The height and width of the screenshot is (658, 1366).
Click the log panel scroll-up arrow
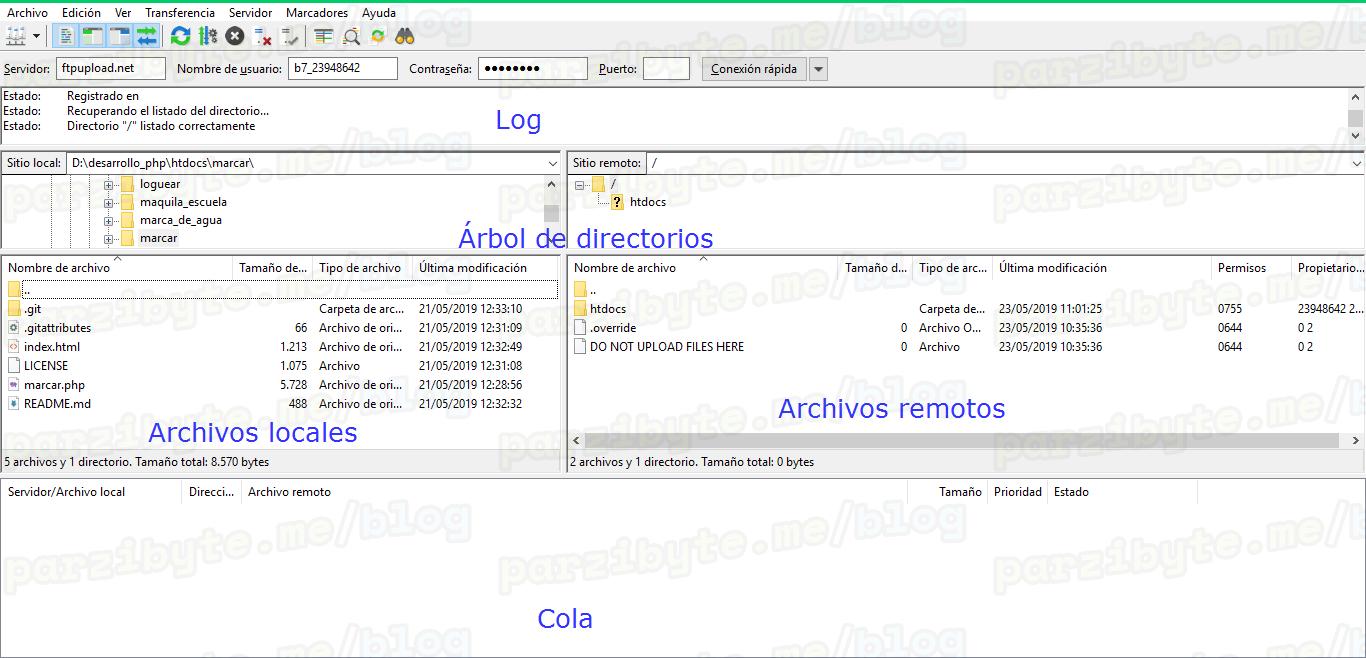click(x=1356, y=96)
